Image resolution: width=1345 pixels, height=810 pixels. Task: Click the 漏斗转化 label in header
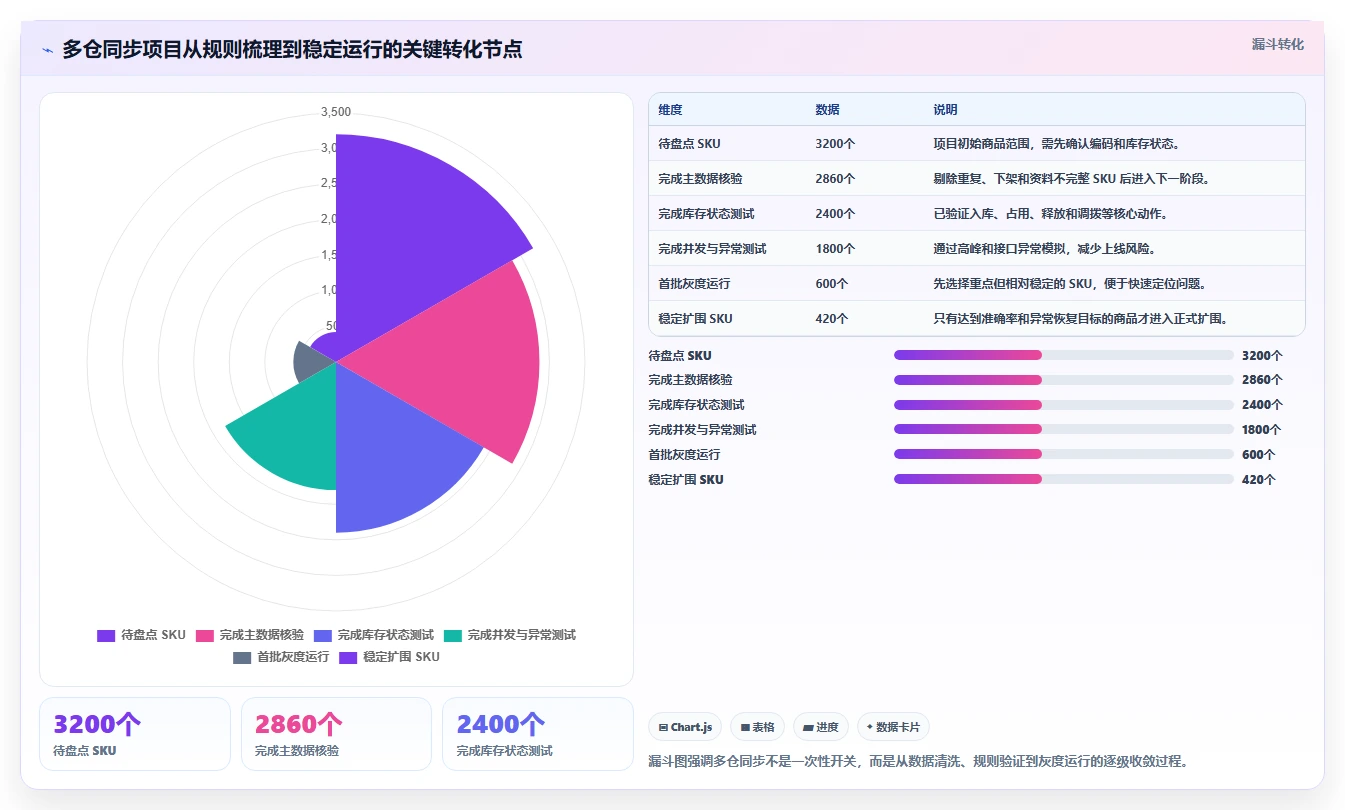point(1278,45)
